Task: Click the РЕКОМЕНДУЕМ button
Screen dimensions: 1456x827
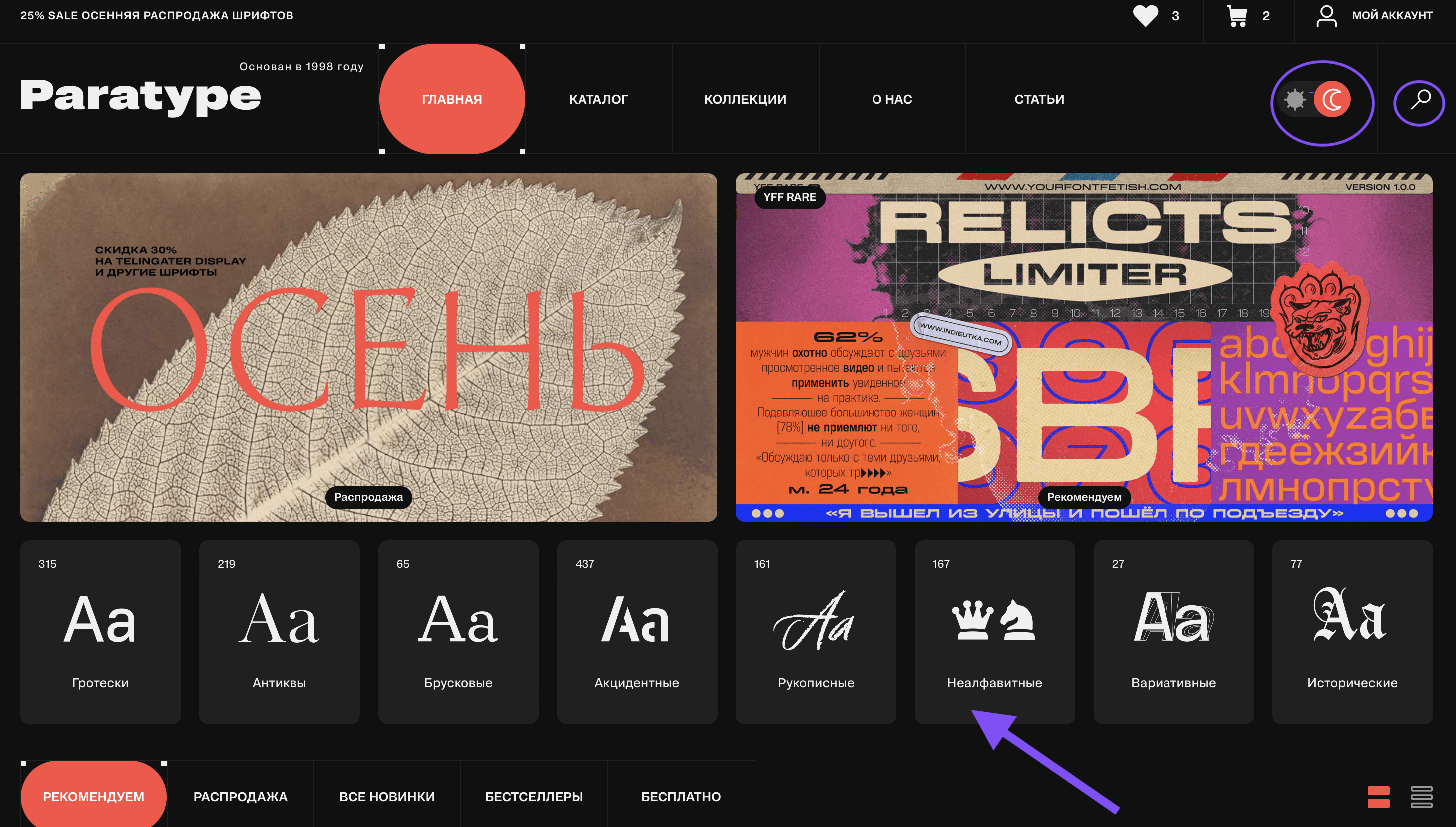Action: pyautogui.click(x=93, y=796)
